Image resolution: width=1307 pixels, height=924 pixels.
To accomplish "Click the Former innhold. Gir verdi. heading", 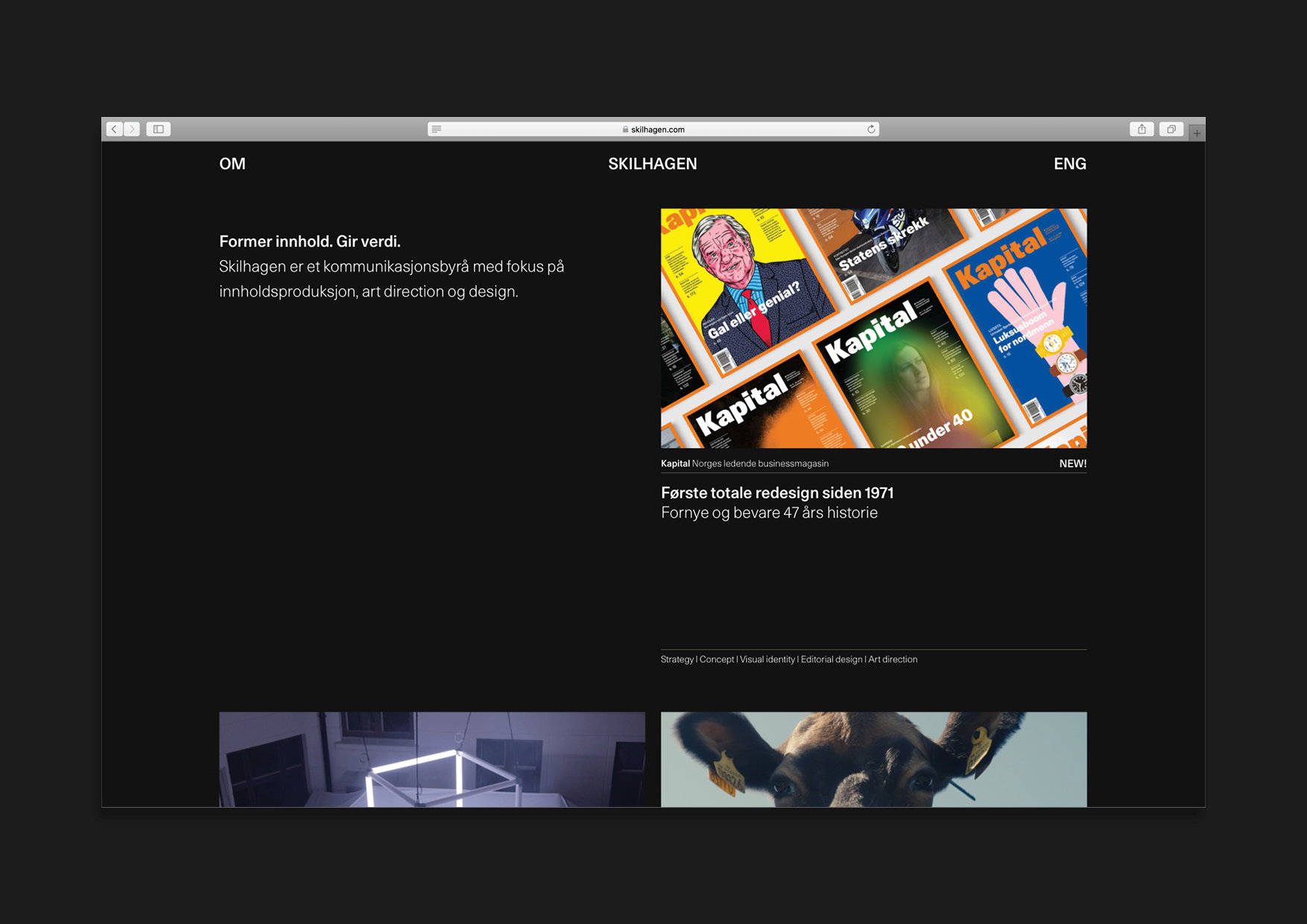I will [x=310, y=241].
